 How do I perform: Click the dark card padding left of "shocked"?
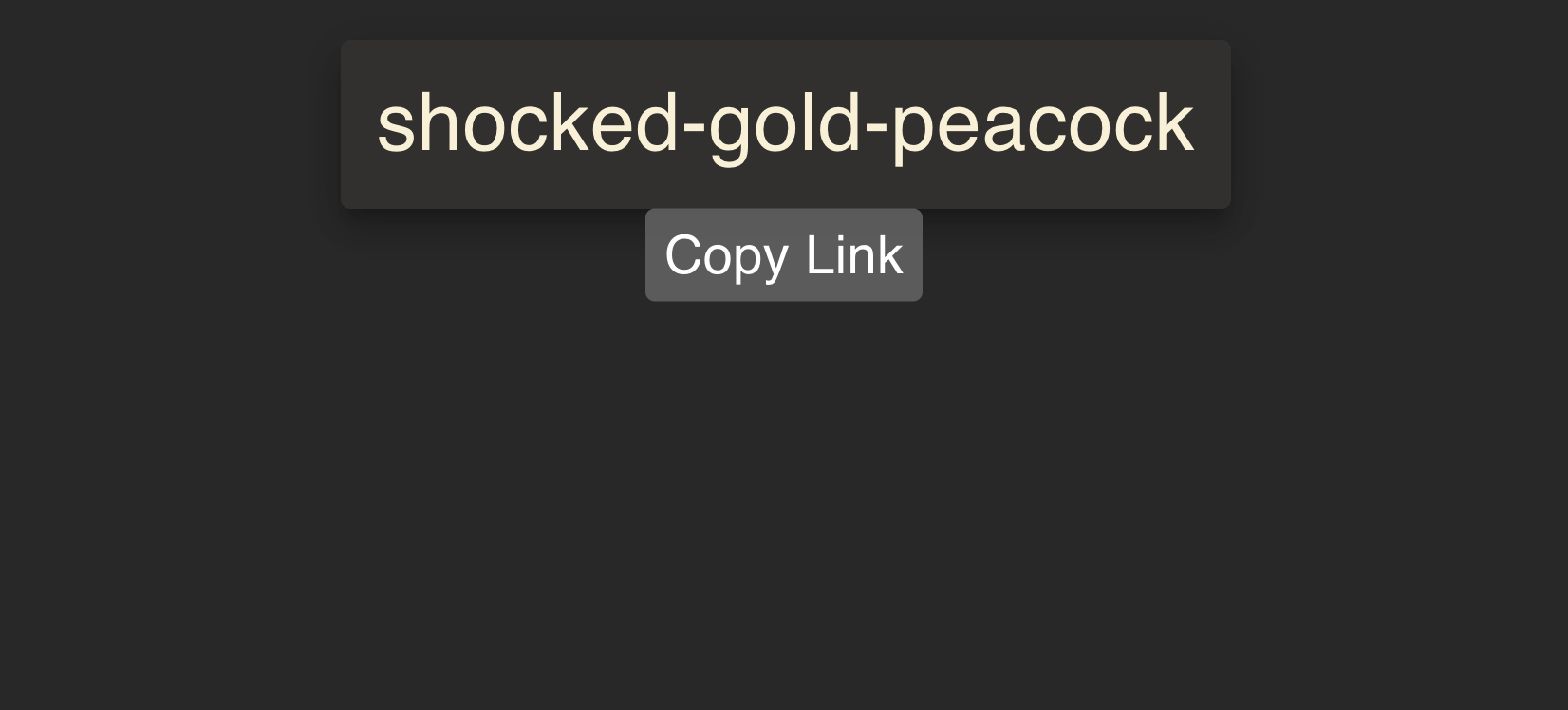pos(359,124)
